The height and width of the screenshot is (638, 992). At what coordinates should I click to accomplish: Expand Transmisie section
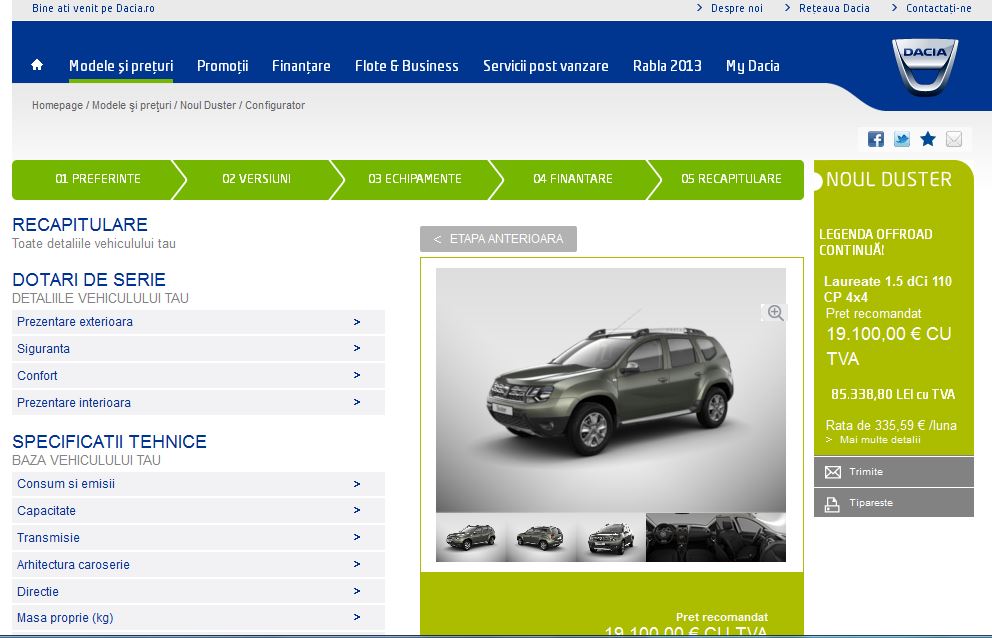[198, 537]
